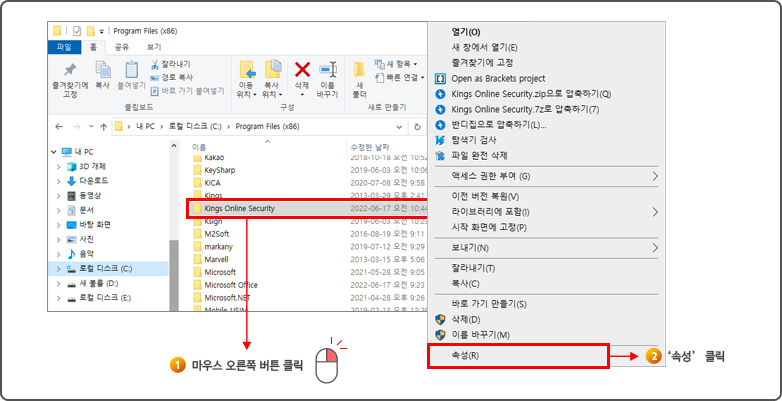Click the Forward navigation arrow
The image size is (782, 401).
click(x=76, y=127)
